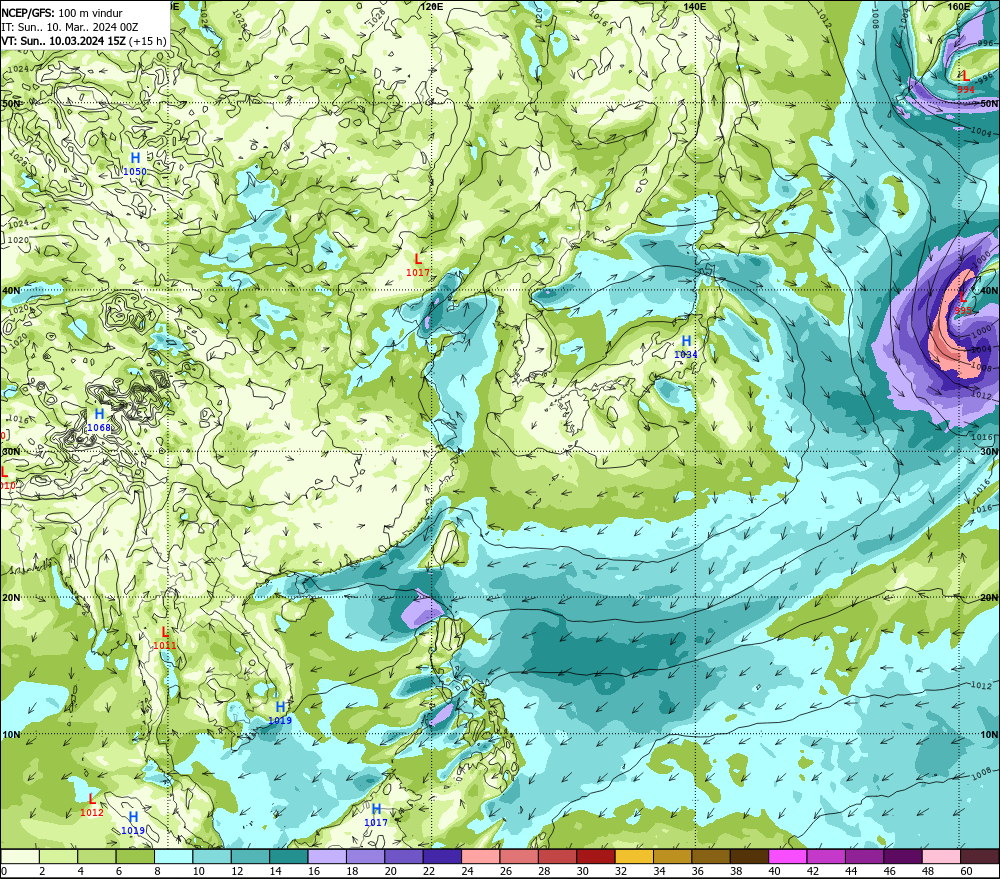
Task: Pick the pink legend swatch between 24 and 26
Action: click(x=481, y=856)
